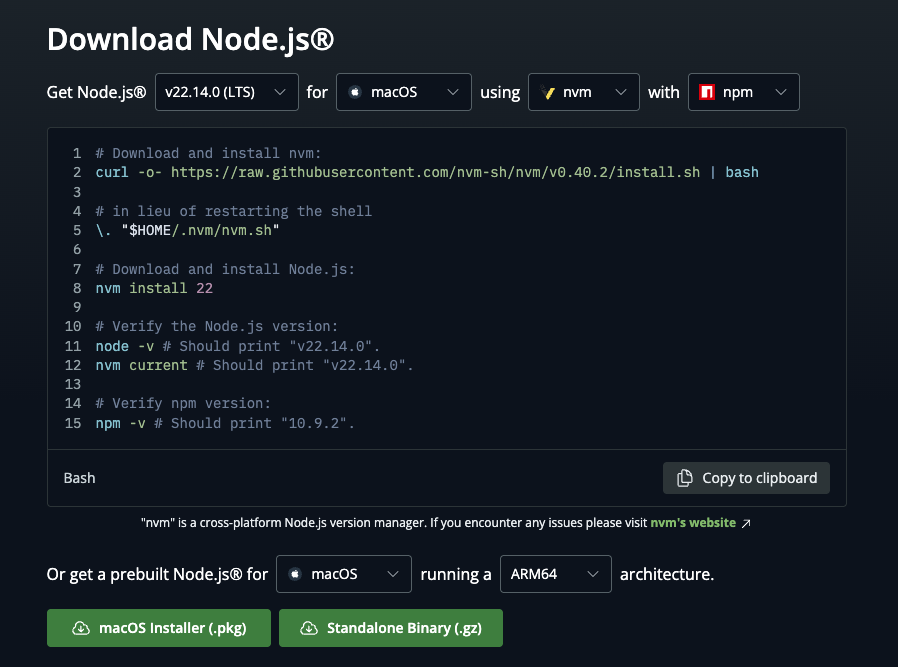Click the Apple icon in the prebuilt Node.js selector
The height and width of the screenshot is (667, 898).
[x=297, y=574]
